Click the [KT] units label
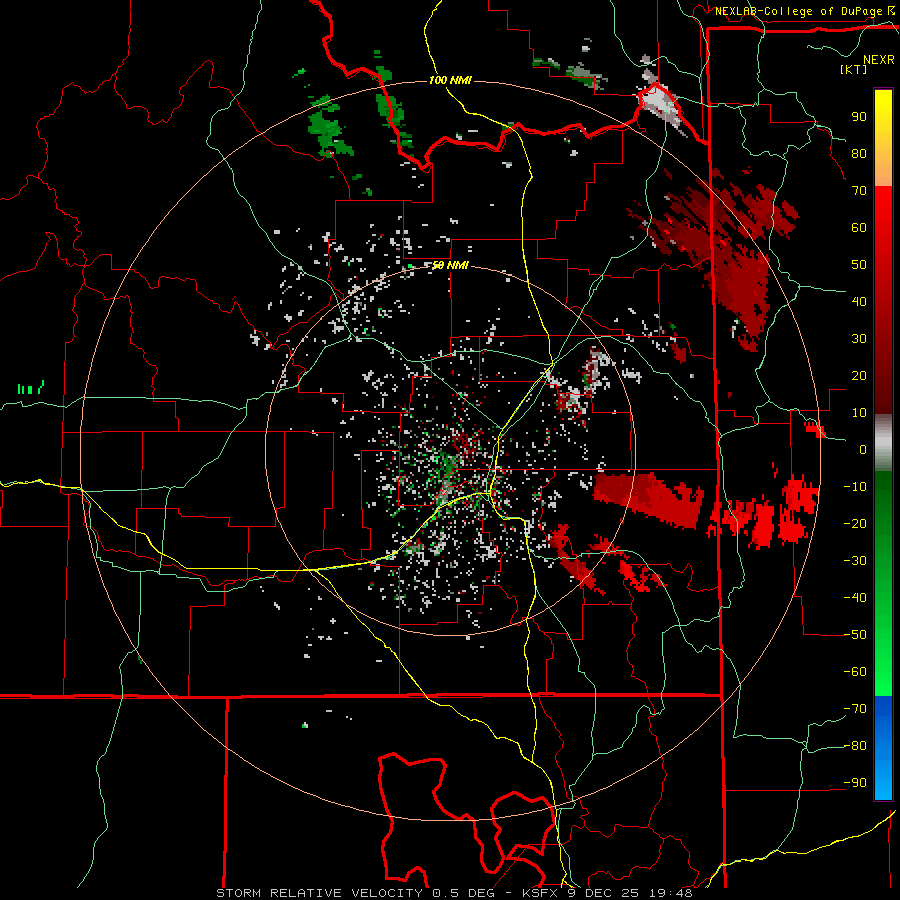 (854, 69)
